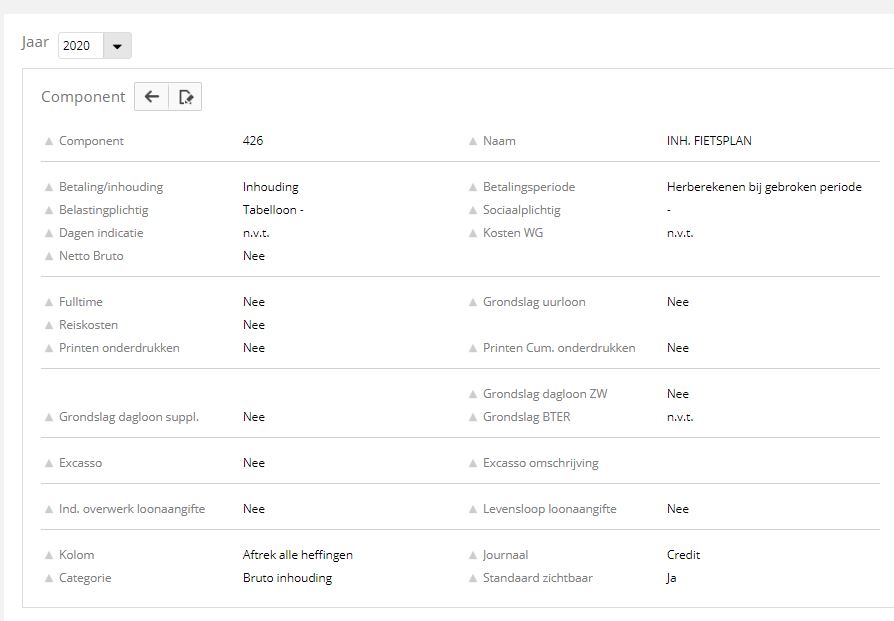Click the triangle icon beside Kolom
Screen dimensions: 894x621
pyautogui.click(x=49, y=555)
